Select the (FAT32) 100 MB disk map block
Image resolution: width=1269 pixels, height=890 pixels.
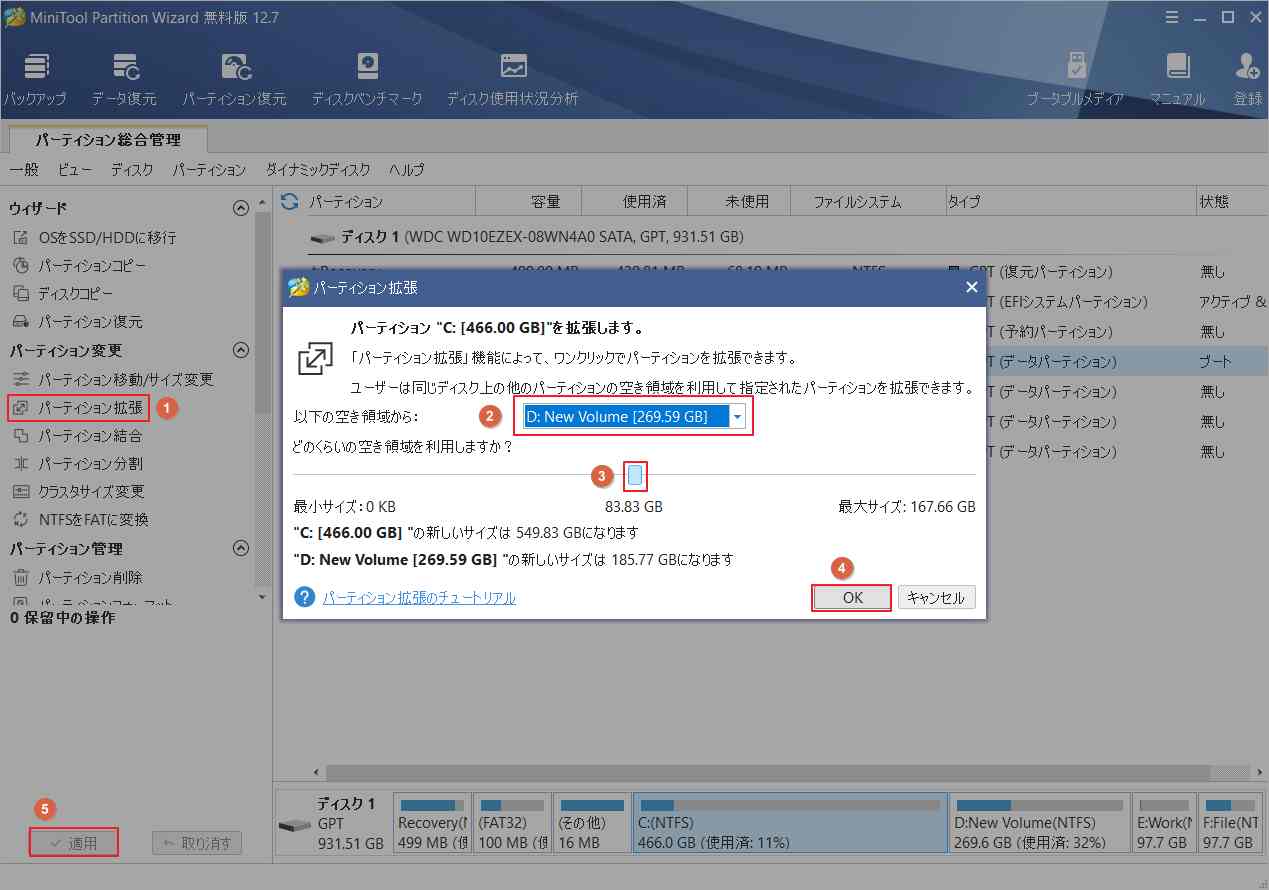[x=512, y=823]
